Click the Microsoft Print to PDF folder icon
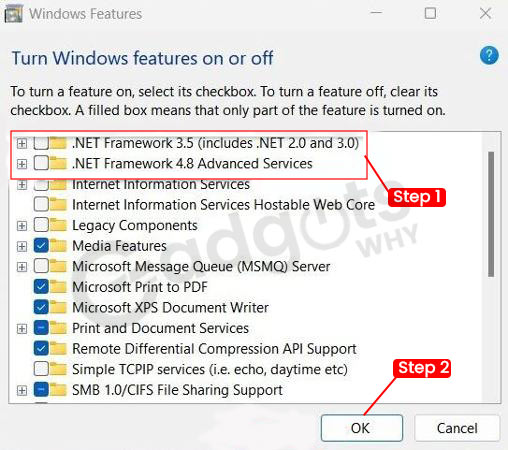Image resolution: width=508 pixels, height=450 pixels. (58, 287)
